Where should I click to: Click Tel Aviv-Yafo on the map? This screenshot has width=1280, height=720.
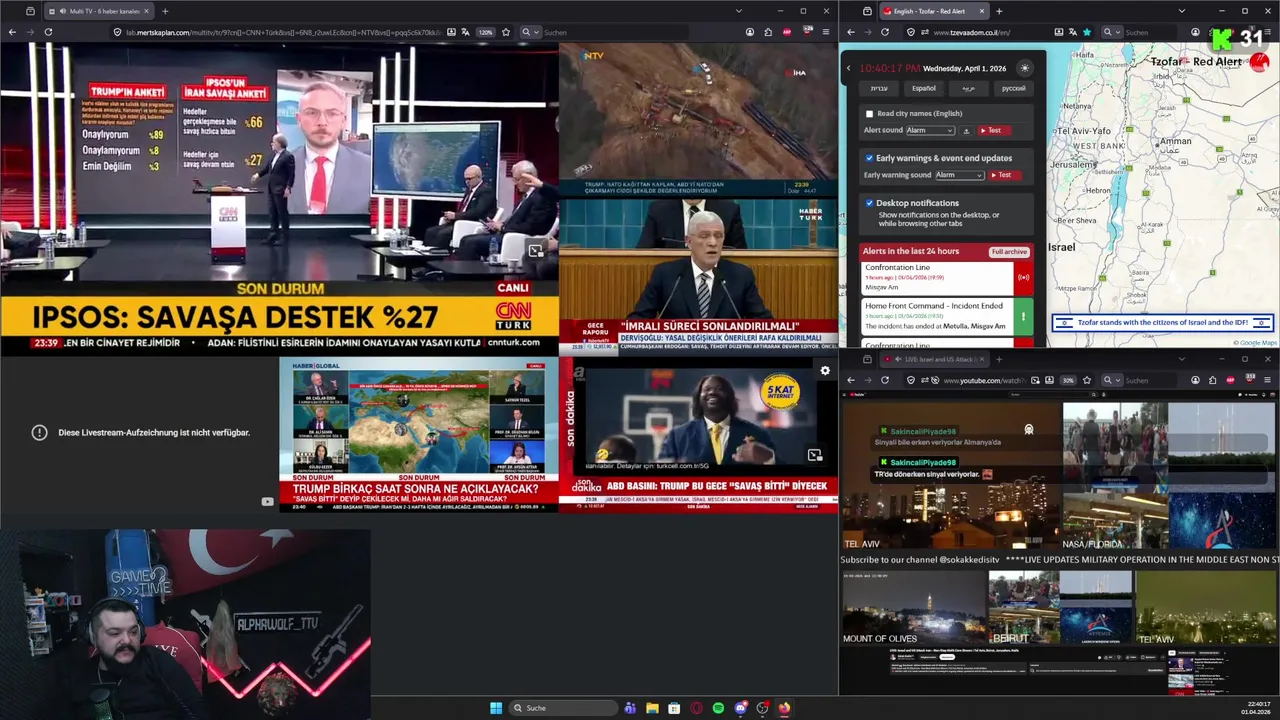pyautogui.click(x=1083, y=131)
